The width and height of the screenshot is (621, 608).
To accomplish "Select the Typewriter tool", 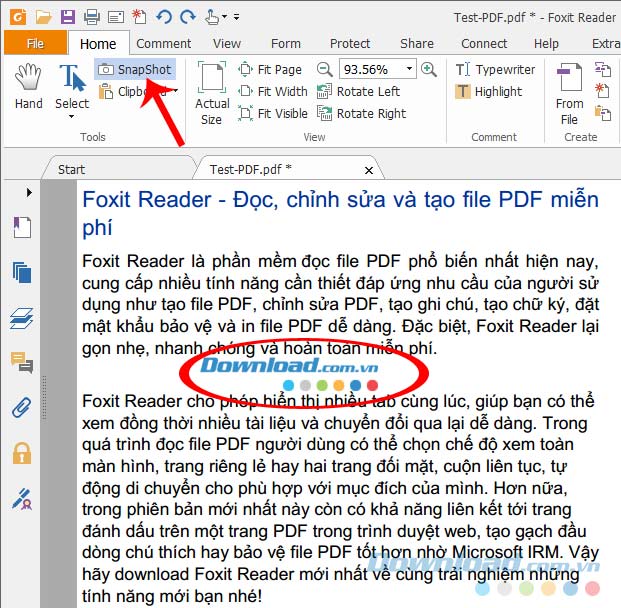I will (495, 69).
